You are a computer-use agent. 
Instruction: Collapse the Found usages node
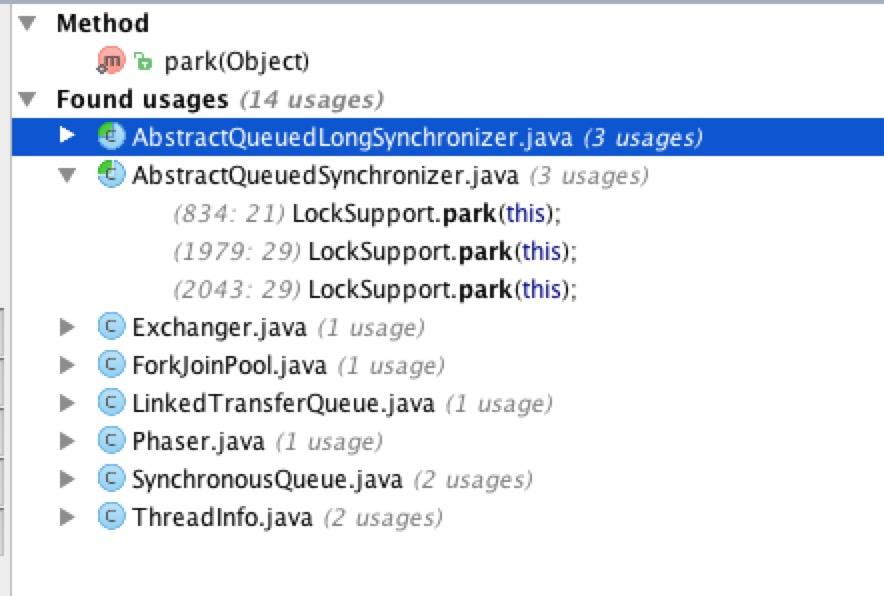[27, 99]
